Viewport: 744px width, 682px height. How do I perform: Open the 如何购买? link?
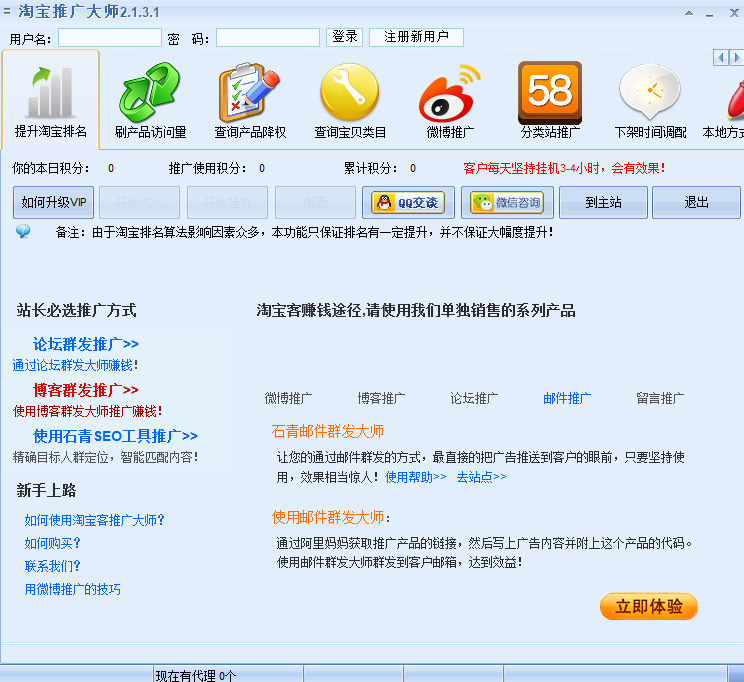[53, 543]
